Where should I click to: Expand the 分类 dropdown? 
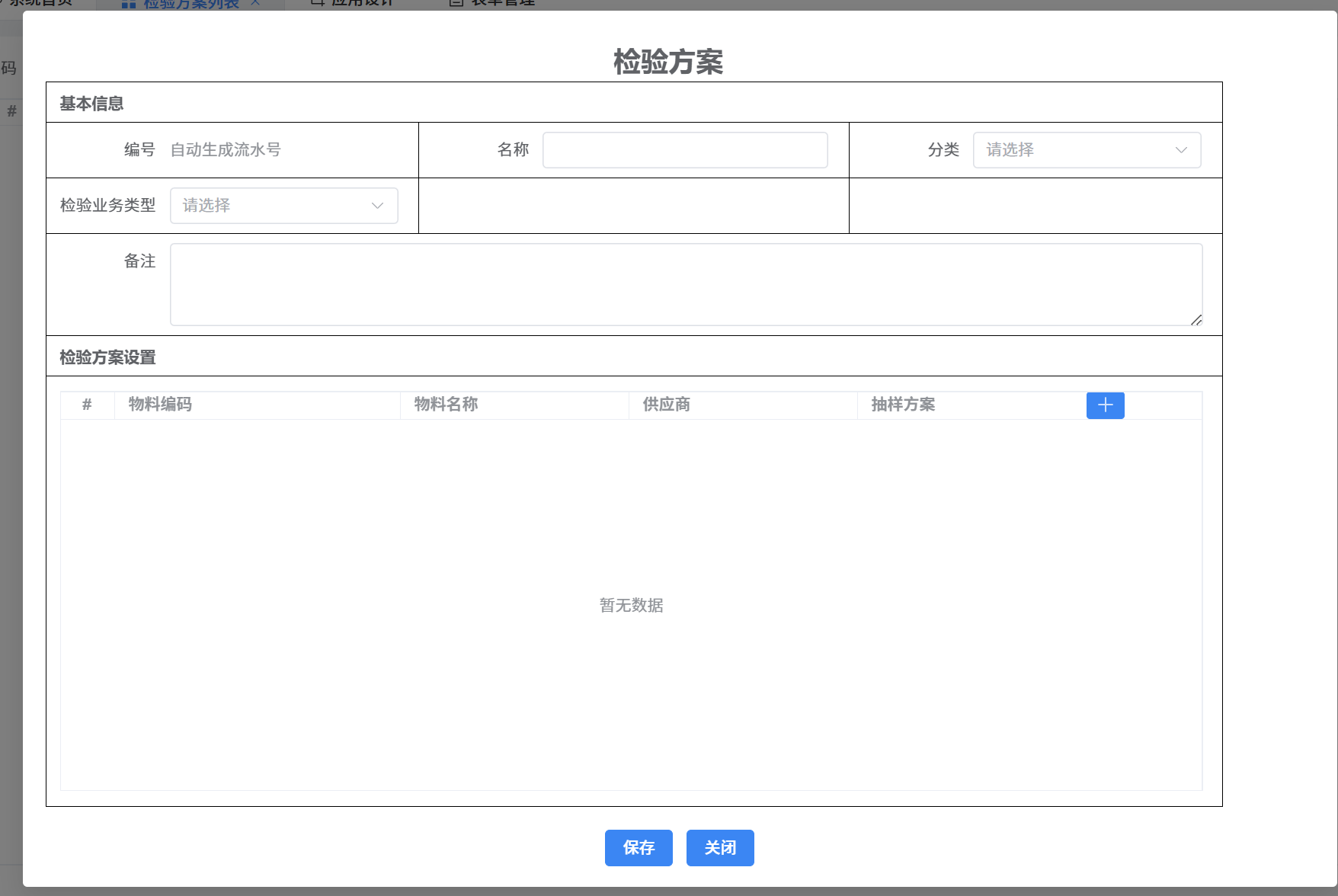1087,150
